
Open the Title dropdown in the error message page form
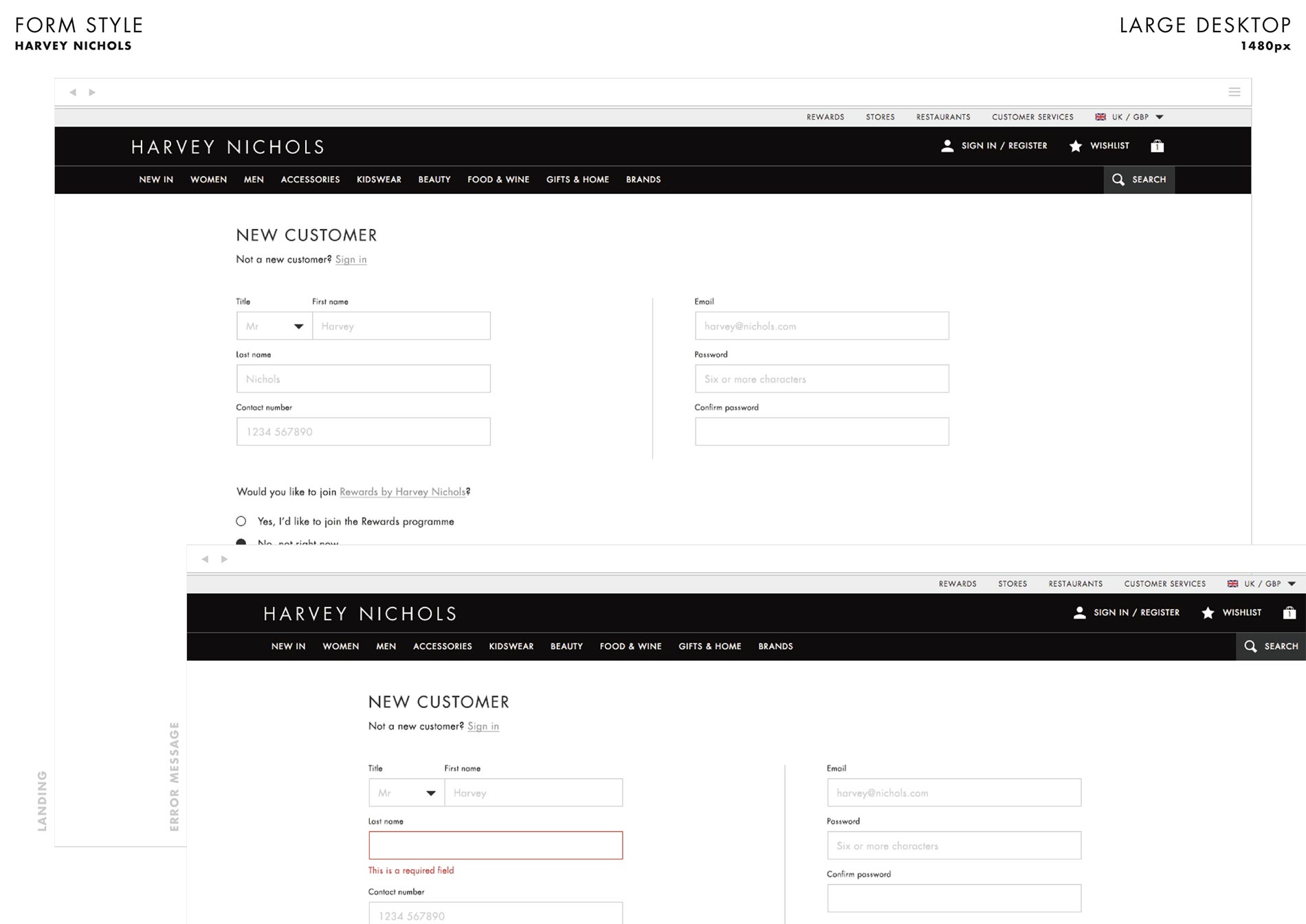(x=406, y=793)
